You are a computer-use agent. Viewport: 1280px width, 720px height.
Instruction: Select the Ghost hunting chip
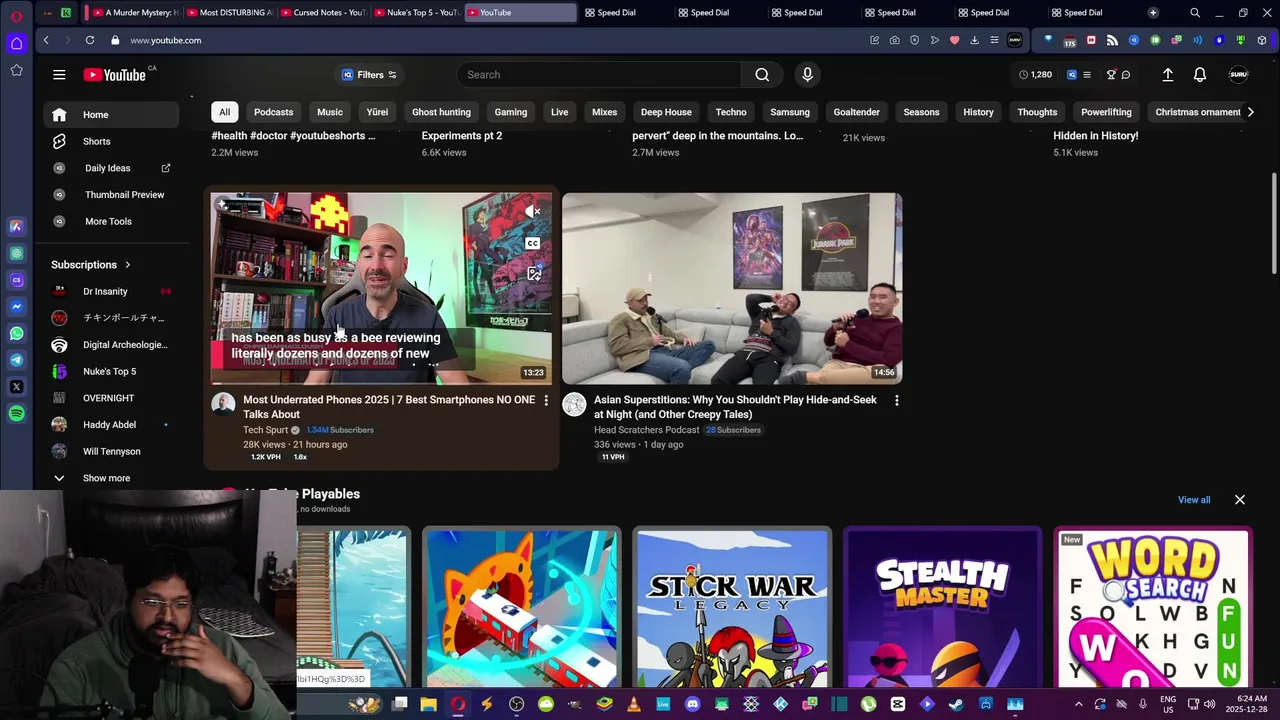441,112
